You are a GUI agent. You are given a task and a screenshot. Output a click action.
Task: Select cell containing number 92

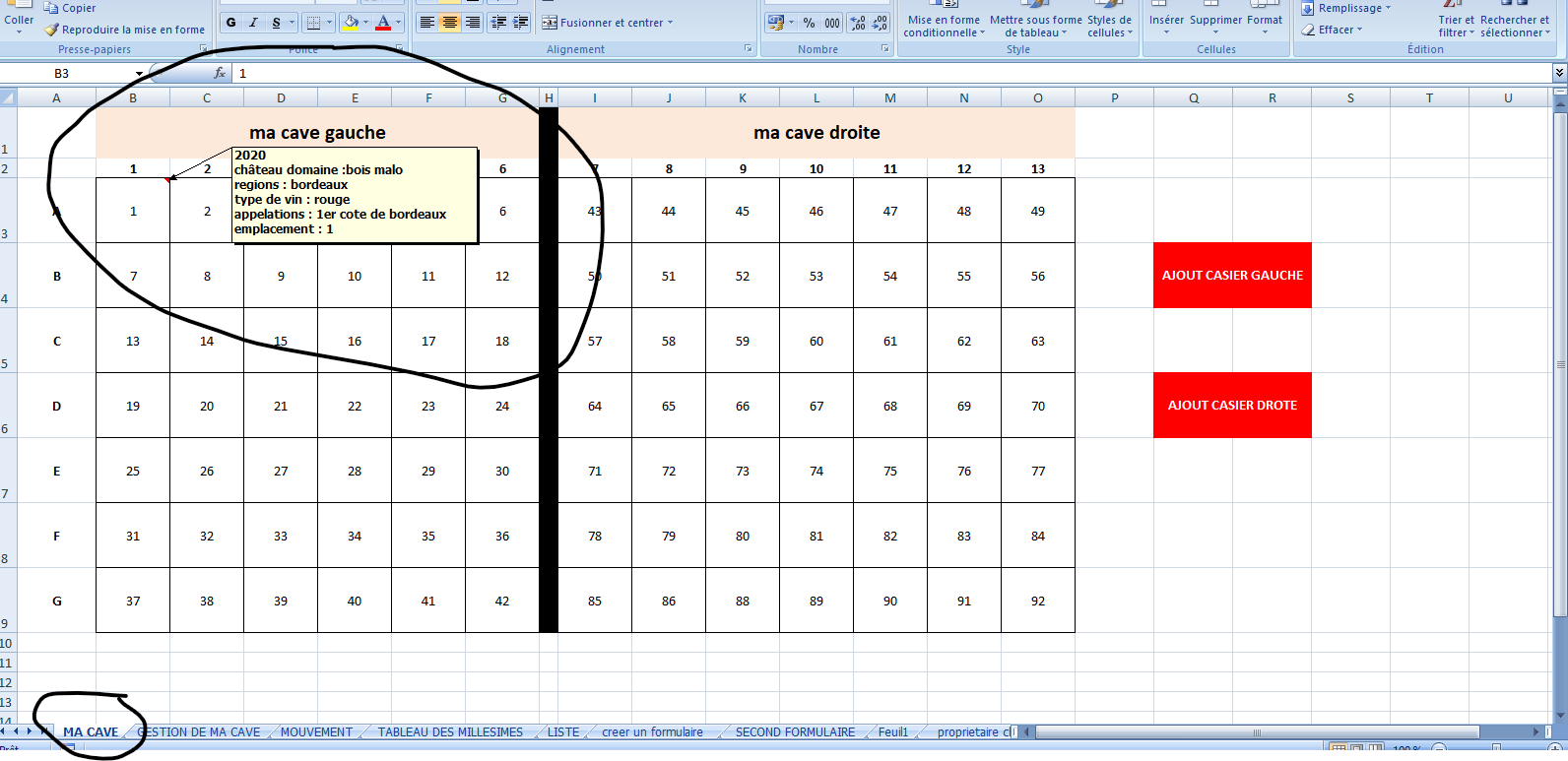coord(1037,601)
